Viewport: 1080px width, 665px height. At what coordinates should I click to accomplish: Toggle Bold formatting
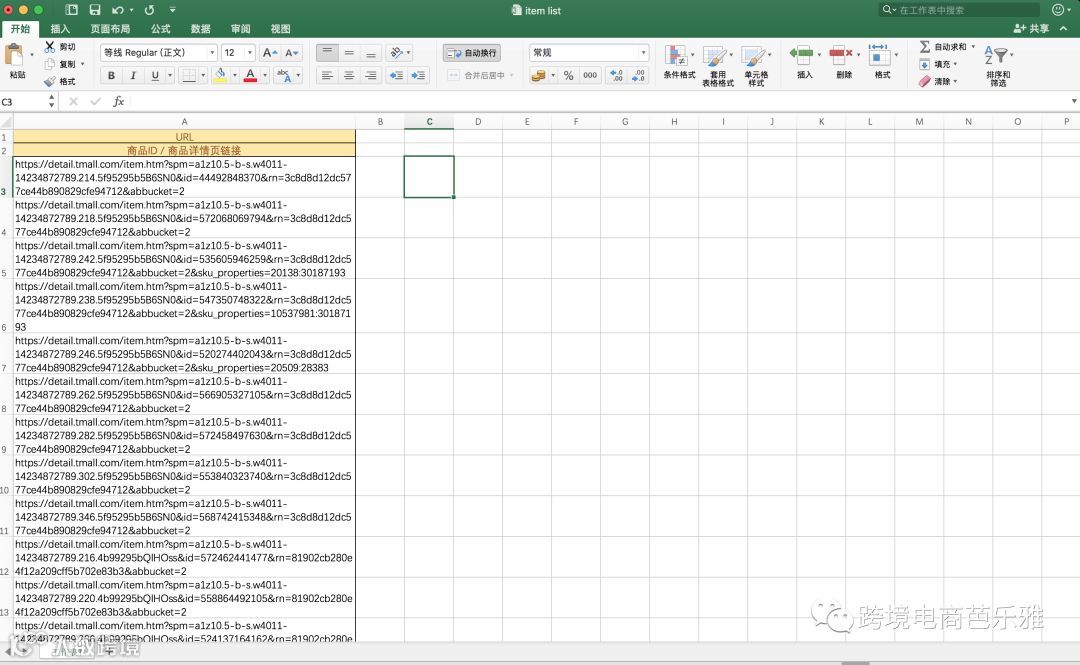coord(111,75)
